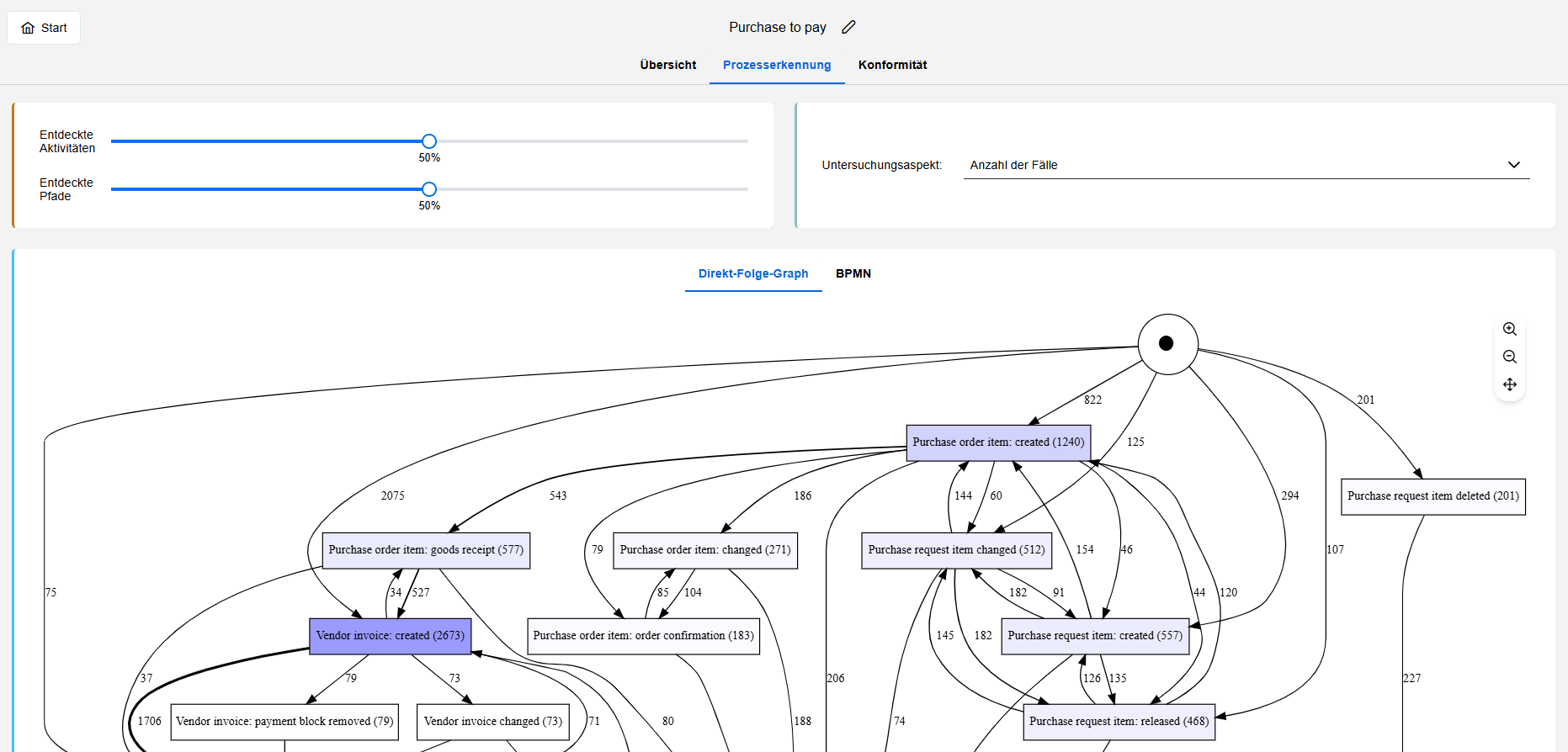Open the Untersuchungsaspekt dropdown arrow
The image size is (1568, 752).
[1513, 165]
